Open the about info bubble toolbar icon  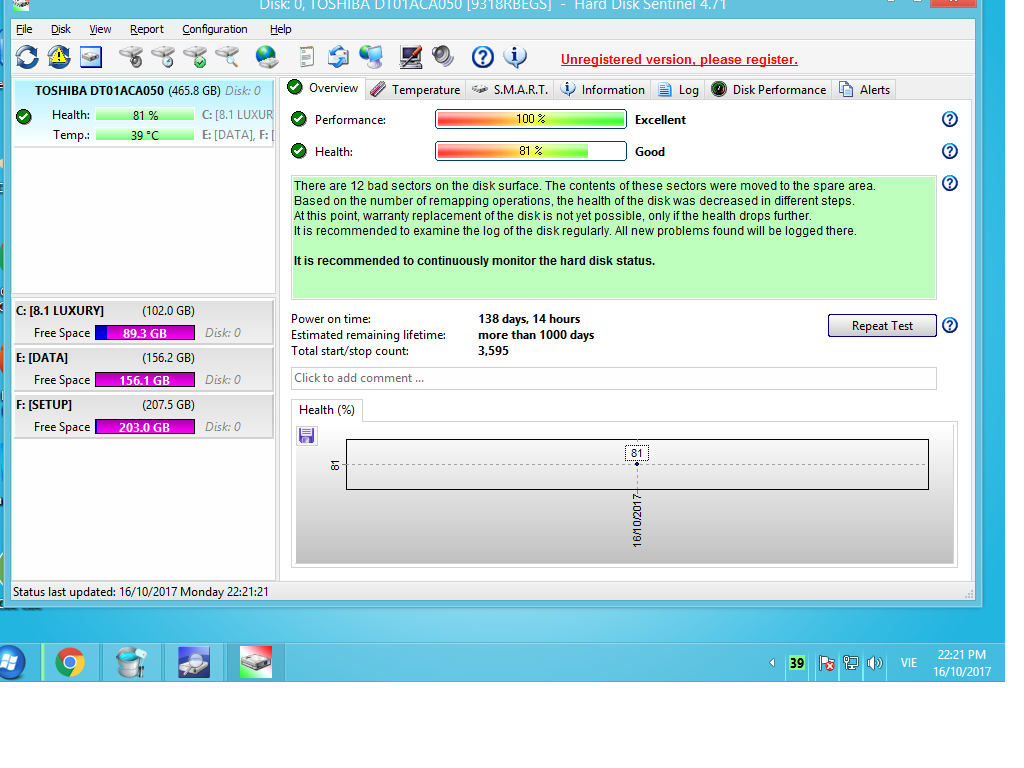515,57
